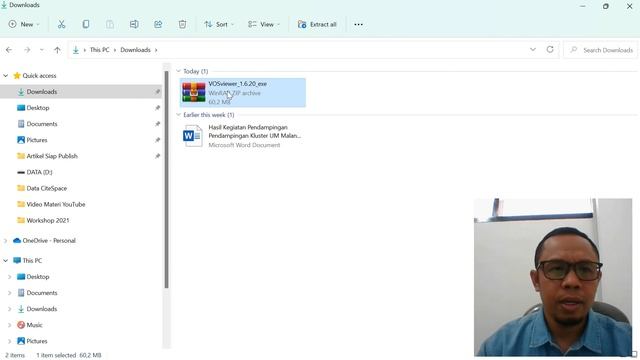Select Pictures under Quick access

[x=37, y=140]
